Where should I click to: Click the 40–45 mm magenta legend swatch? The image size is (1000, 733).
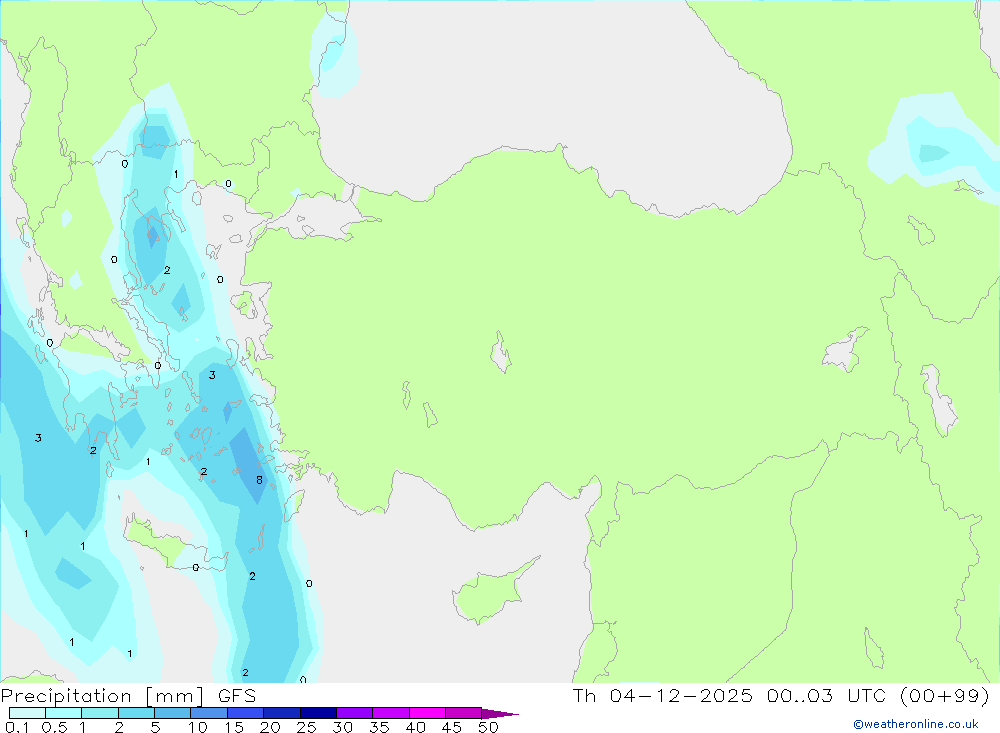(x=427, y=713)
